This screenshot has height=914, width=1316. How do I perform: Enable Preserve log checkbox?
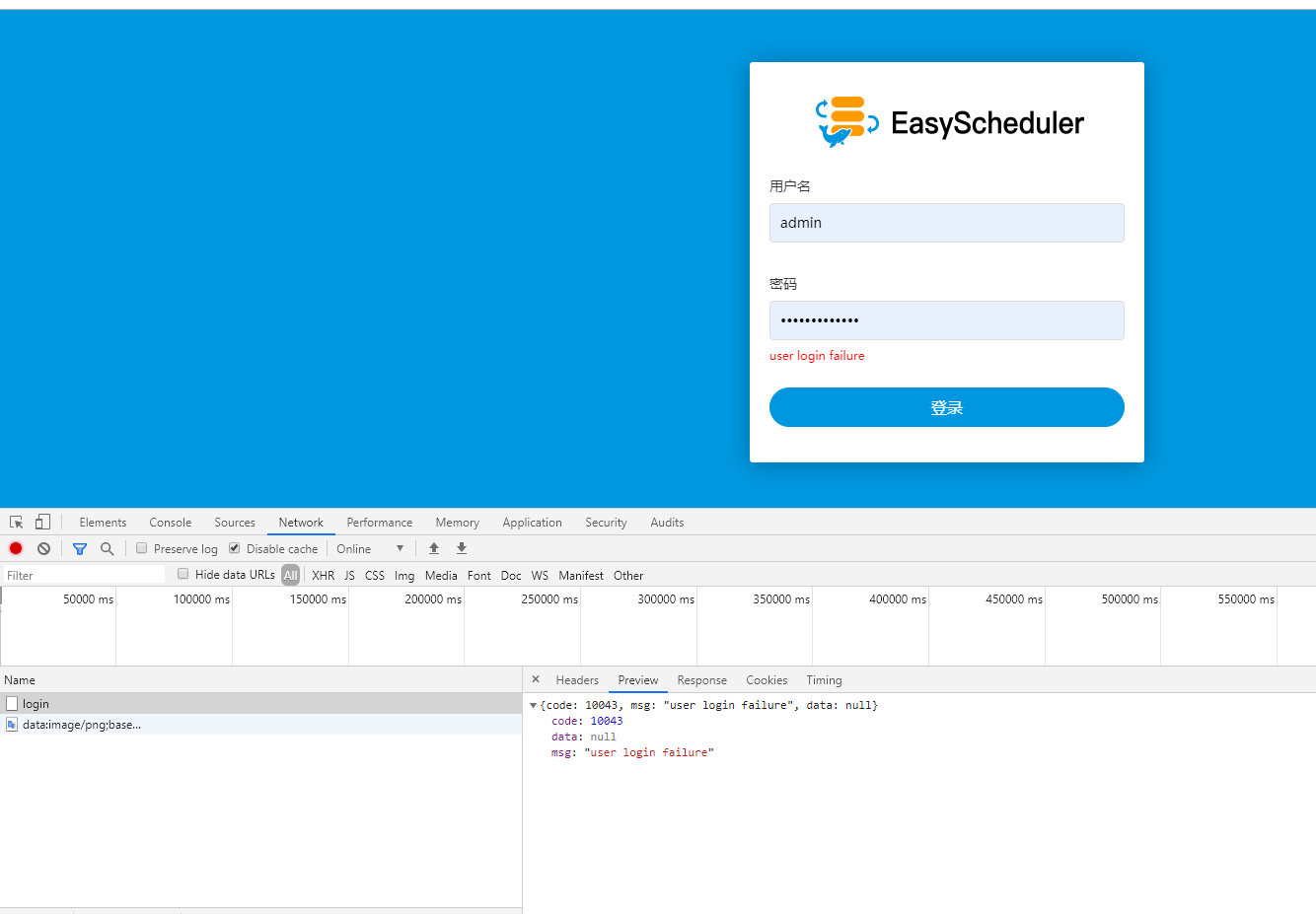click(x=142, y=548)
